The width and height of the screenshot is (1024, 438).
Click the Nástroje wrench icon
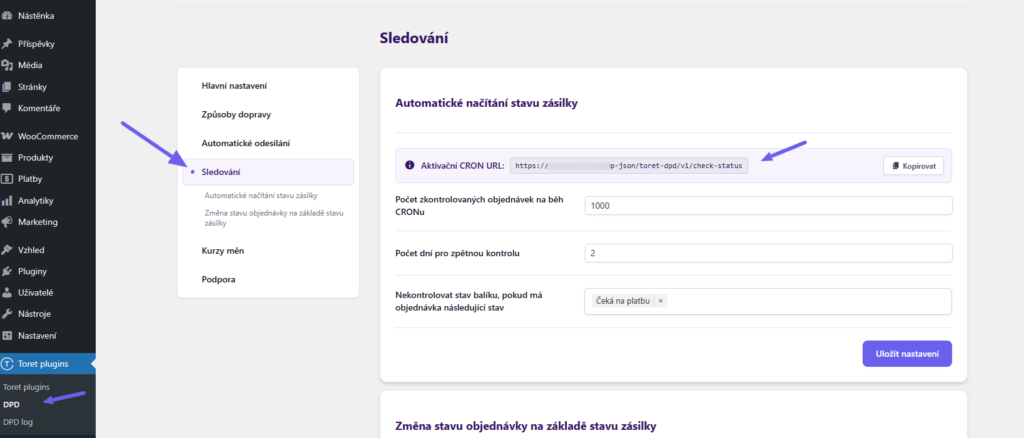point(7,314)
